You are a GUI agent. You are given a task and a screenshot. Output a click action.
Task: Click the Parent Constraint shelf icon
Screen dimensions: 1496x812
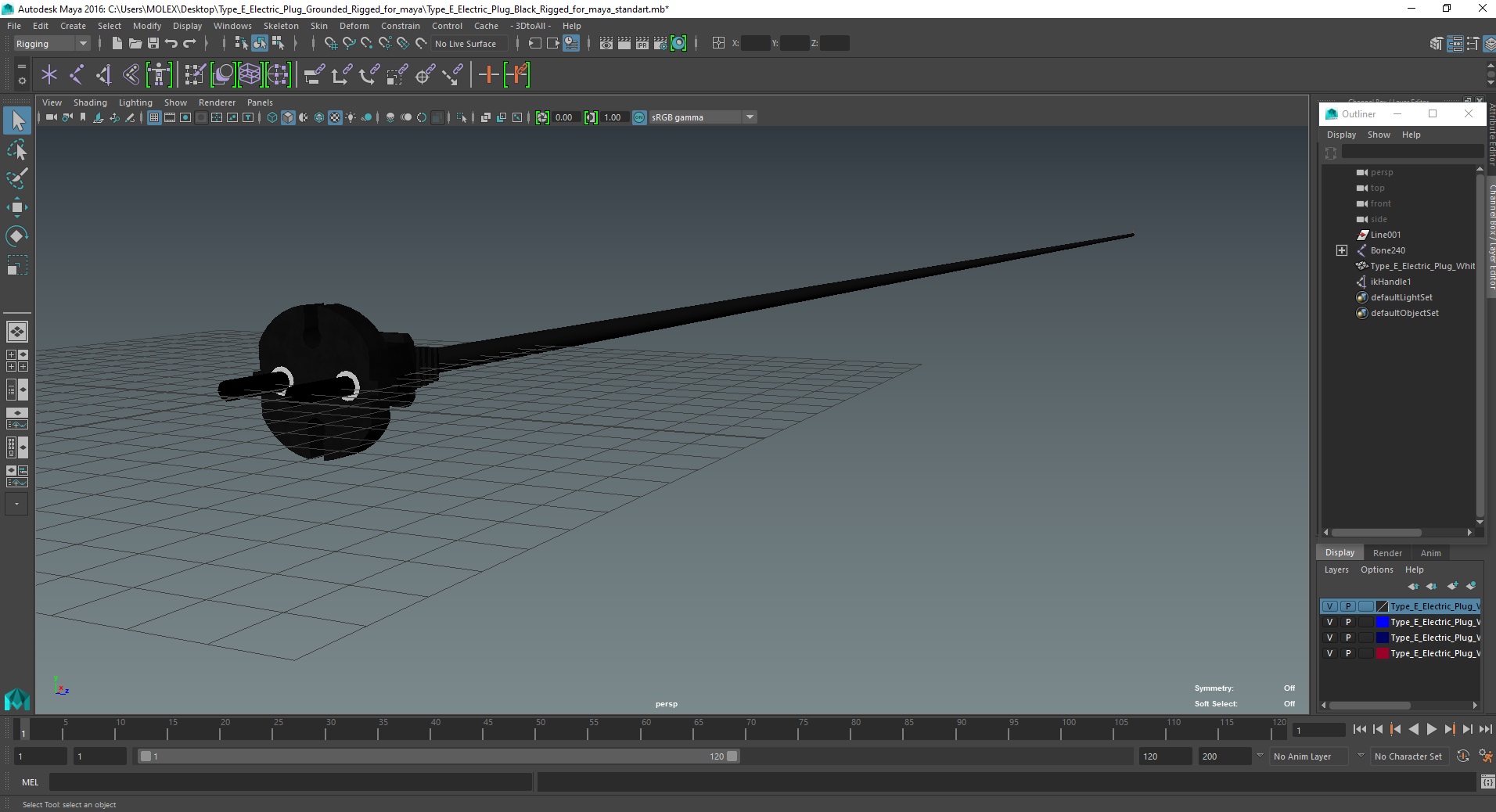pos(315,75)
